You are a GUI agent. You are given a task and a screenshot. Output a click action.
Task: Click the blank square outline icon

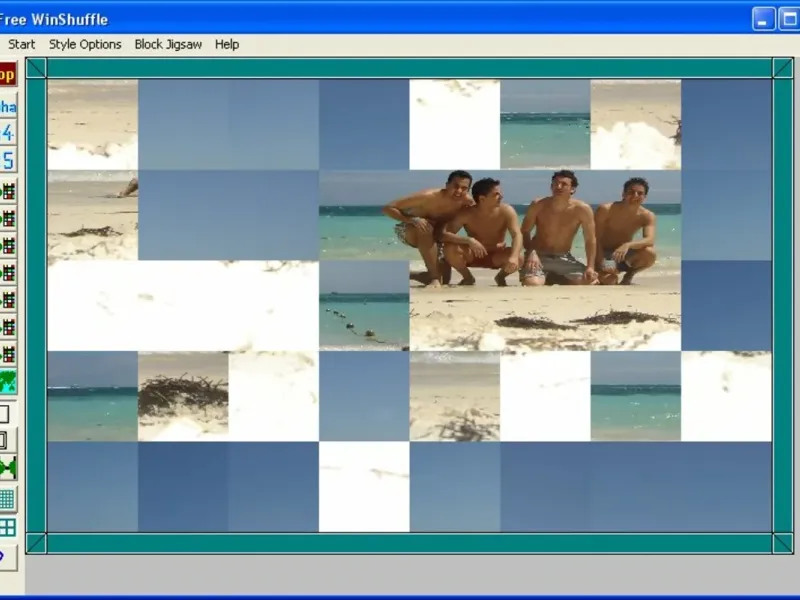5,414
